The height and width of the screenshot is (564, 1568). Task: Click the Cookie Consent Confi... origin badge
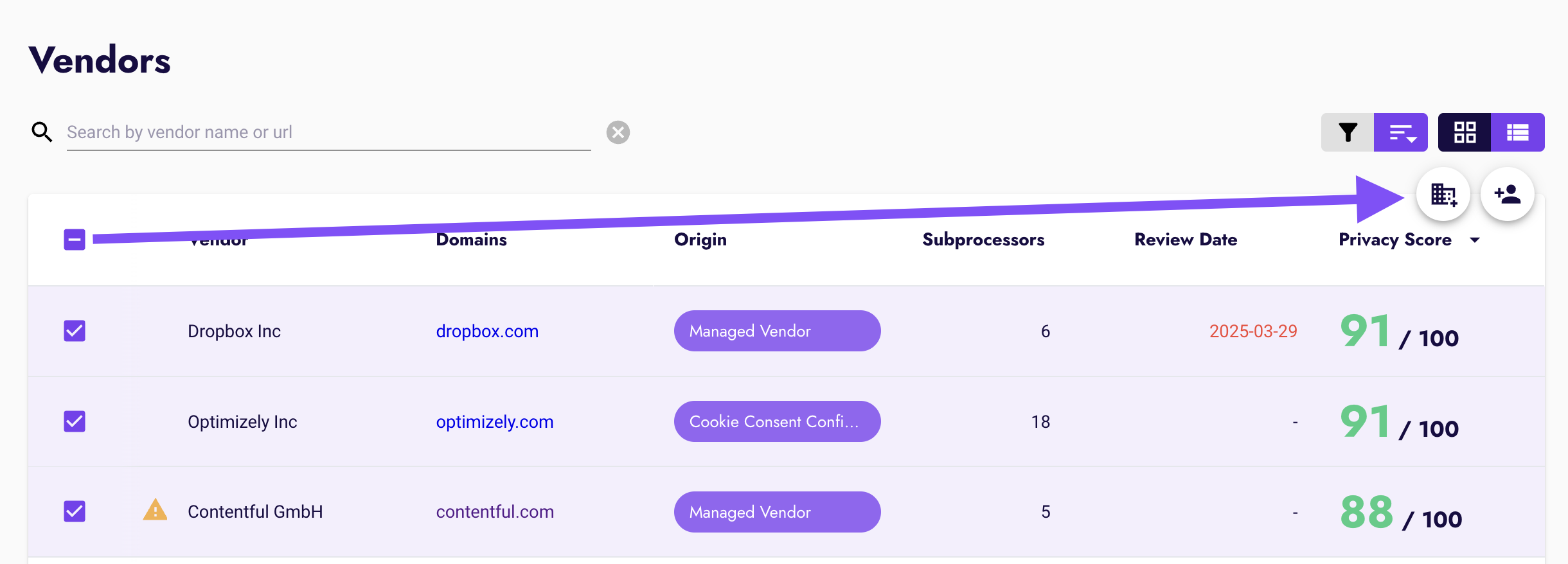[777, 421]
